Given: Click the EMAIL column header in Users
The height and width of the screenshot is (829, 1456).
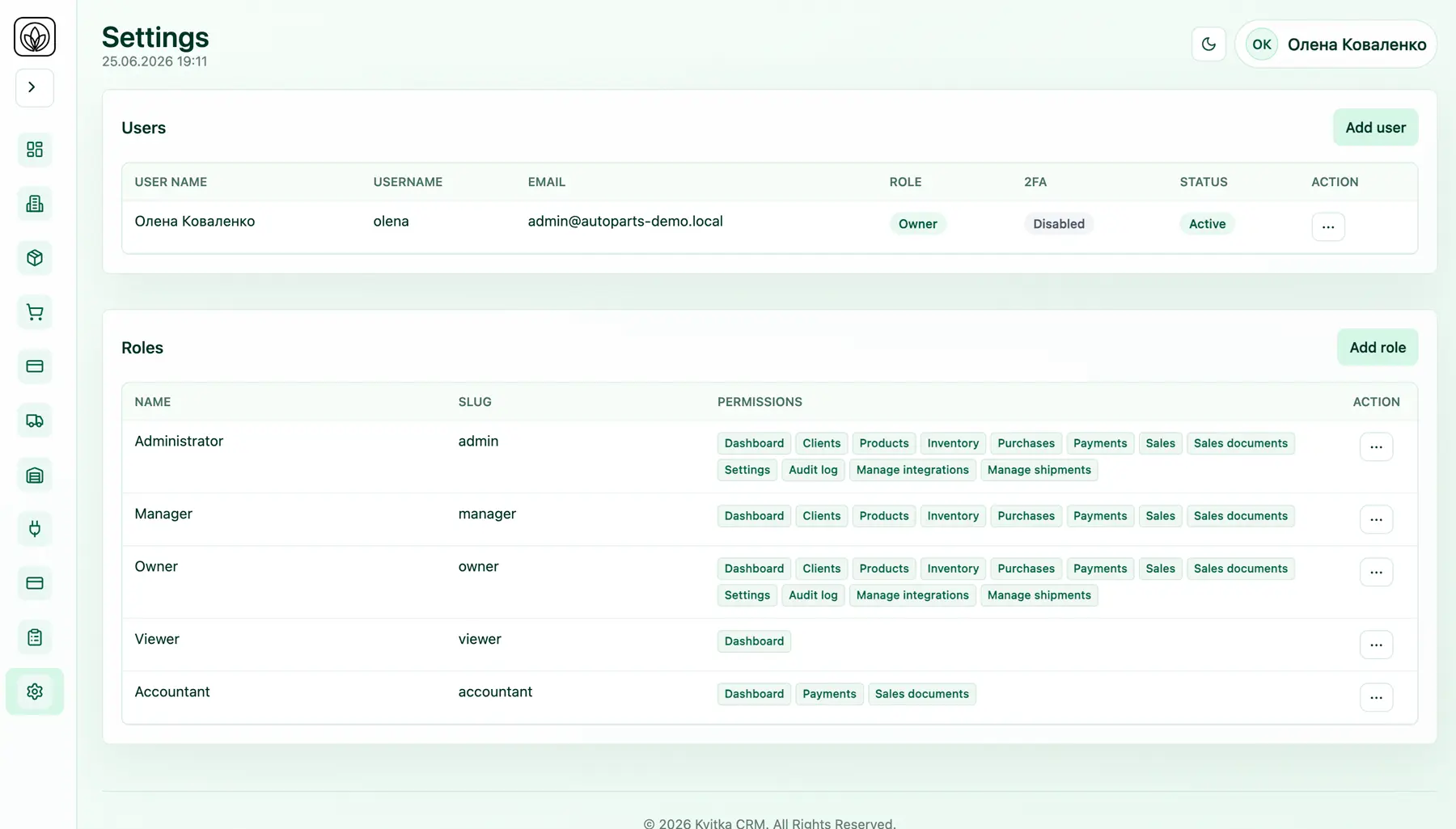Looking at the screenshot, I should (x=546, y=182).
